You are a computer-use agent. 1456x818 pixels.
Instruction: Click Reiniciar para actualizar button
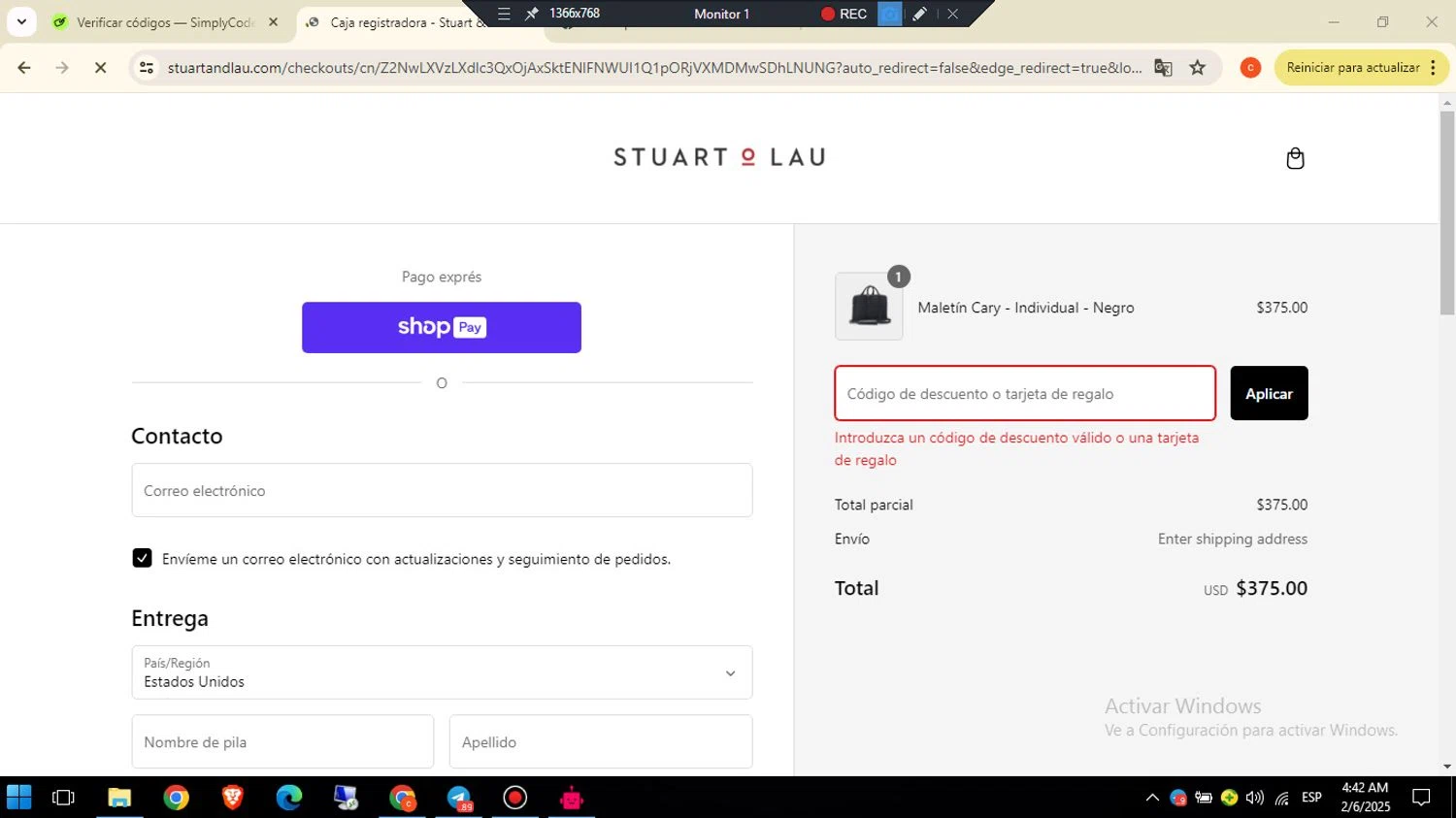pos(1352,67)
